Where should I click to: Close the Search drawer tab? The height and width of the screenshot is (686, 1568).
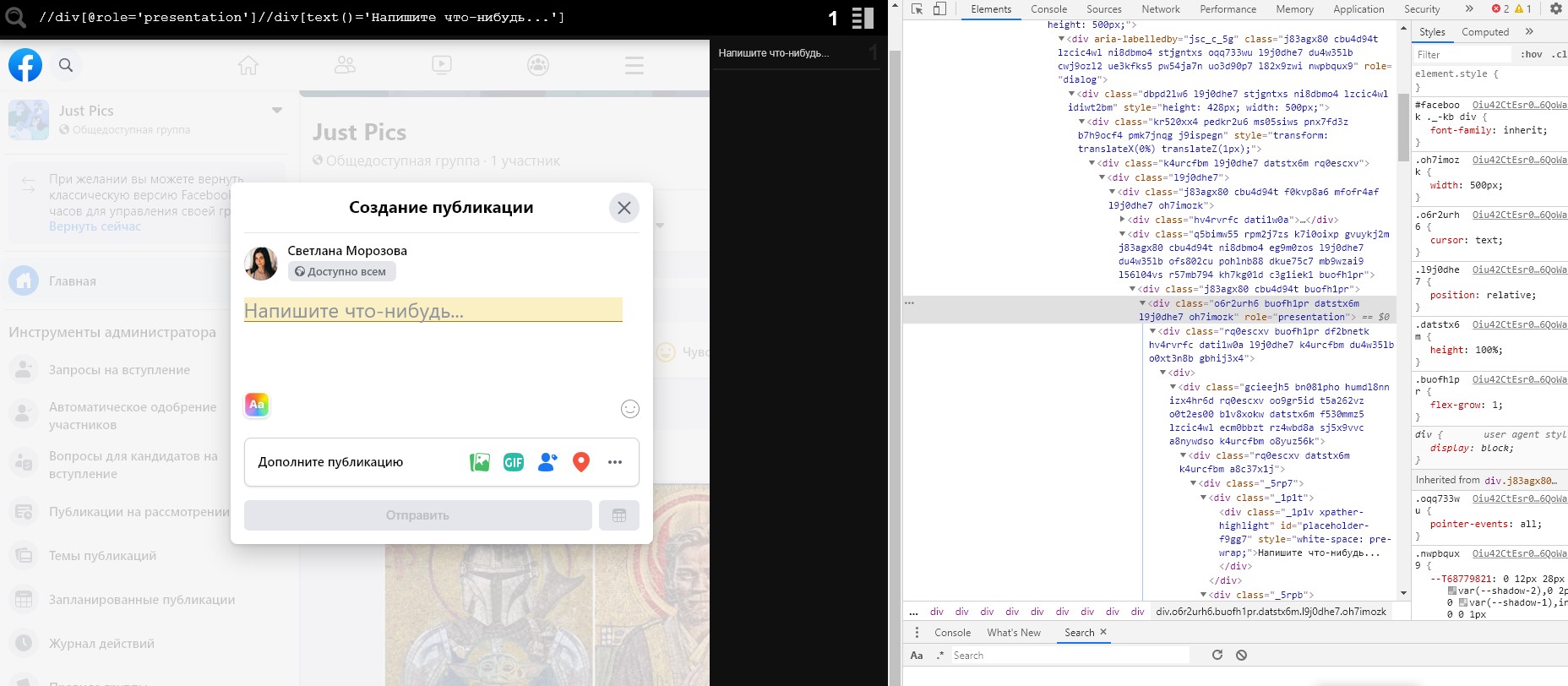pos(1103,632)
